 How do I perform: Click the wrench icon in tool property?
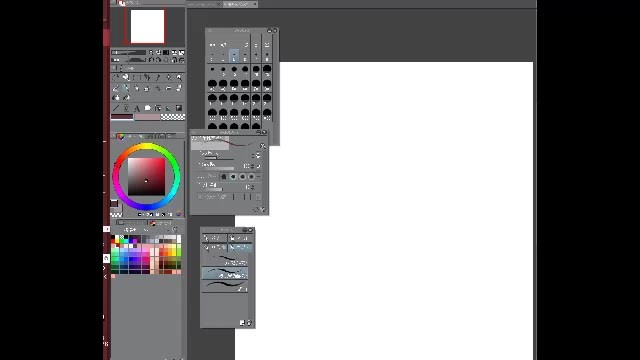coord(262,146)
